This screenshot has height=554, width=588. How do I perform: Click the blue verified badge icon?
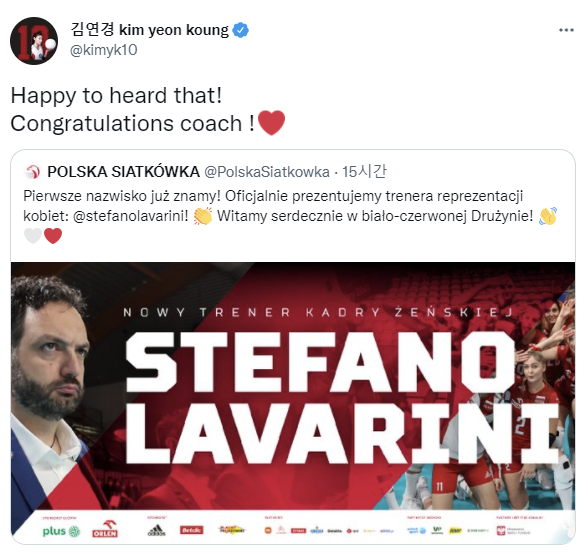(241, 30)
